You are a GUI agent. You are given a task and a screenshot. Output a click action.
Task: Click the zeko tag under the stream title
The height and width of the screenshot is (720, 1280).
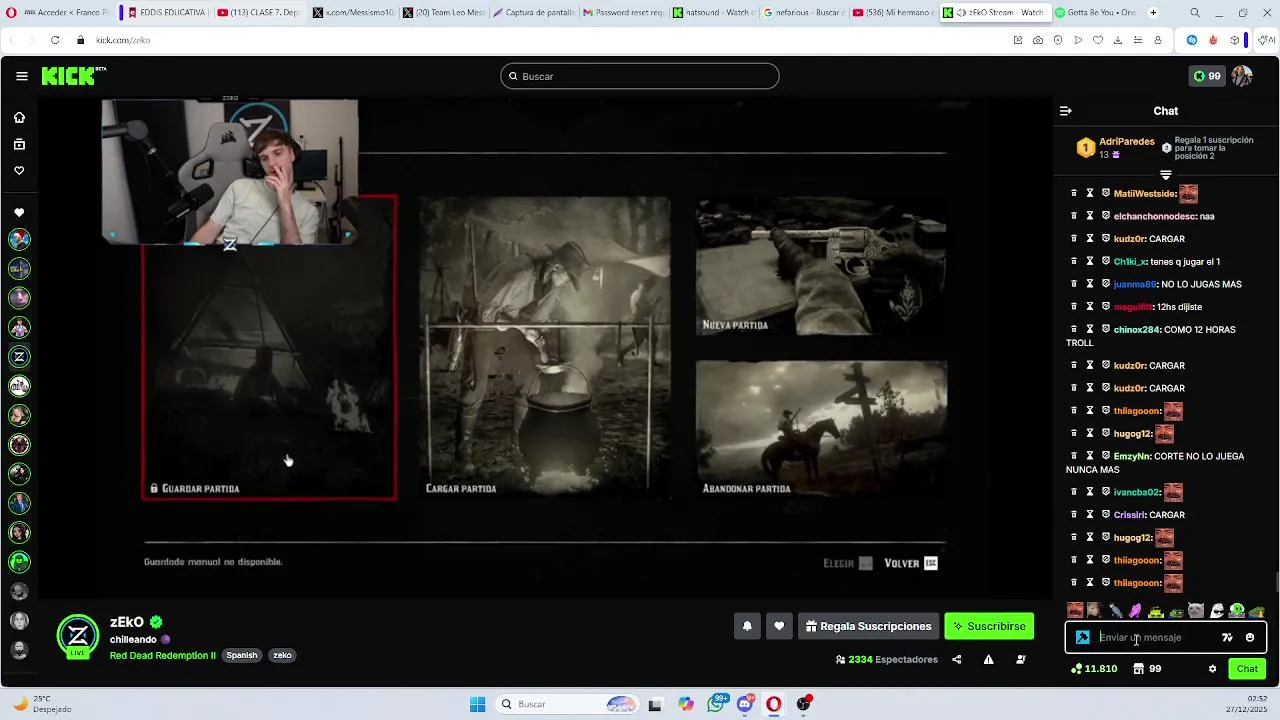282,656
